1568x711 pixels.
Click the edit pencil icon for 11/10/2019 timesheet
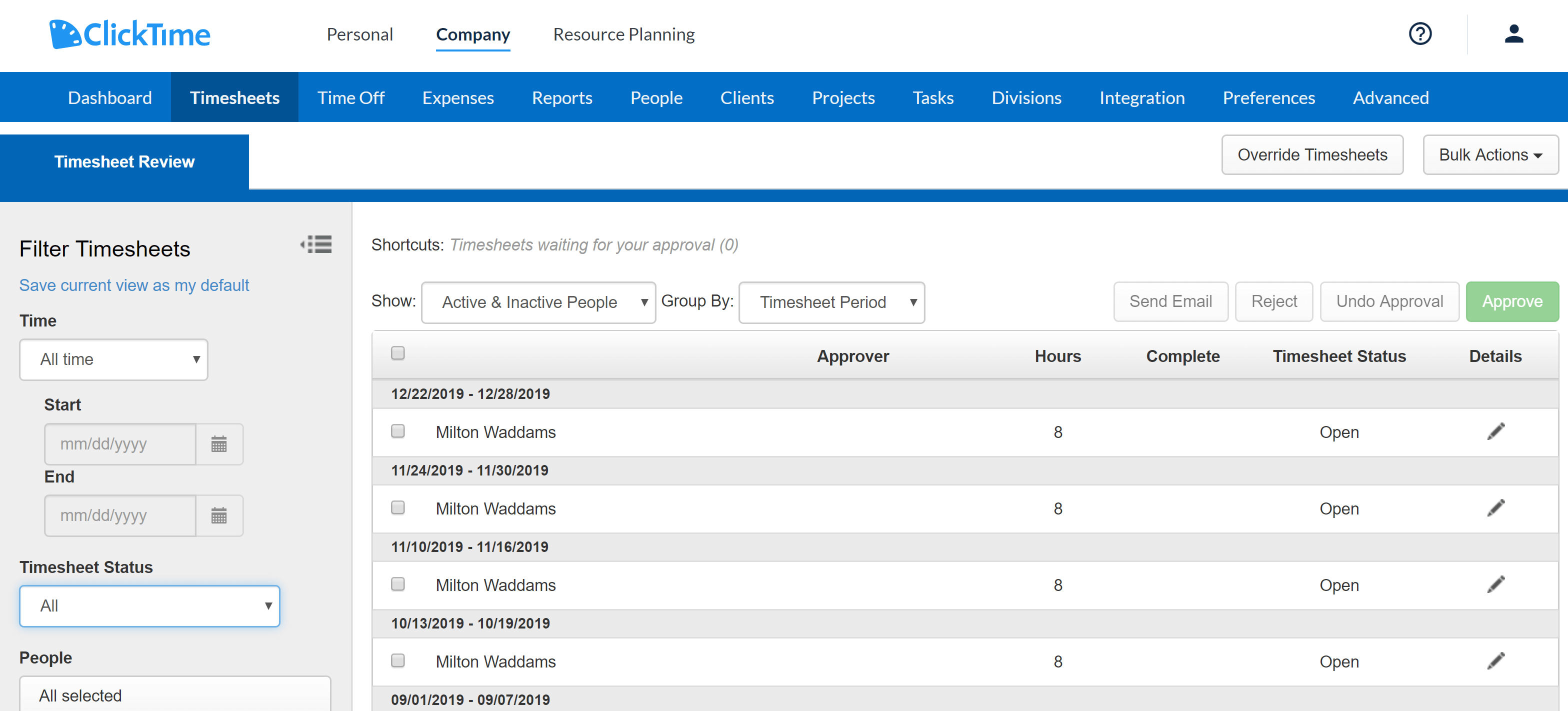(x=1496, y=584)
